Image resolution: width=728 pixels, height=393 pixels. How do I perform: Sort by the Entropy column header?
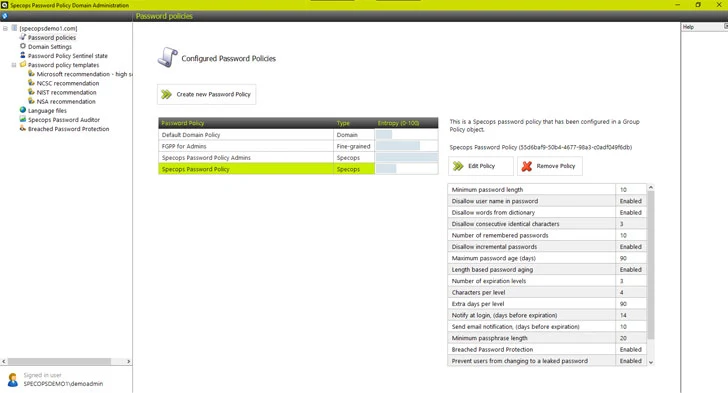398,123
